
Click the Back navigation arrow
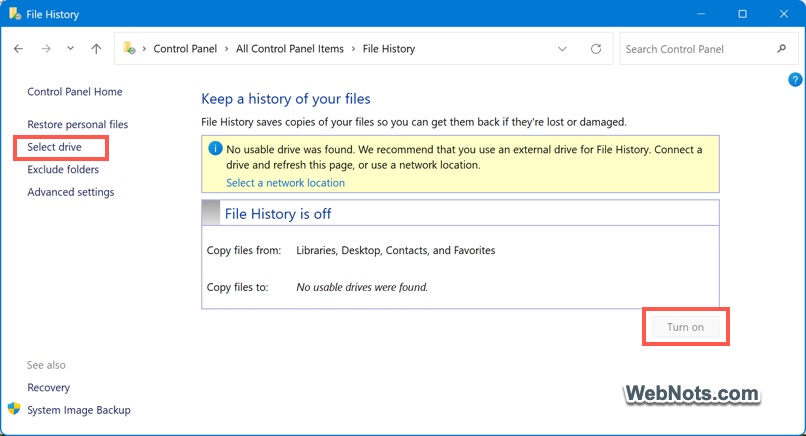pos(19,49)
